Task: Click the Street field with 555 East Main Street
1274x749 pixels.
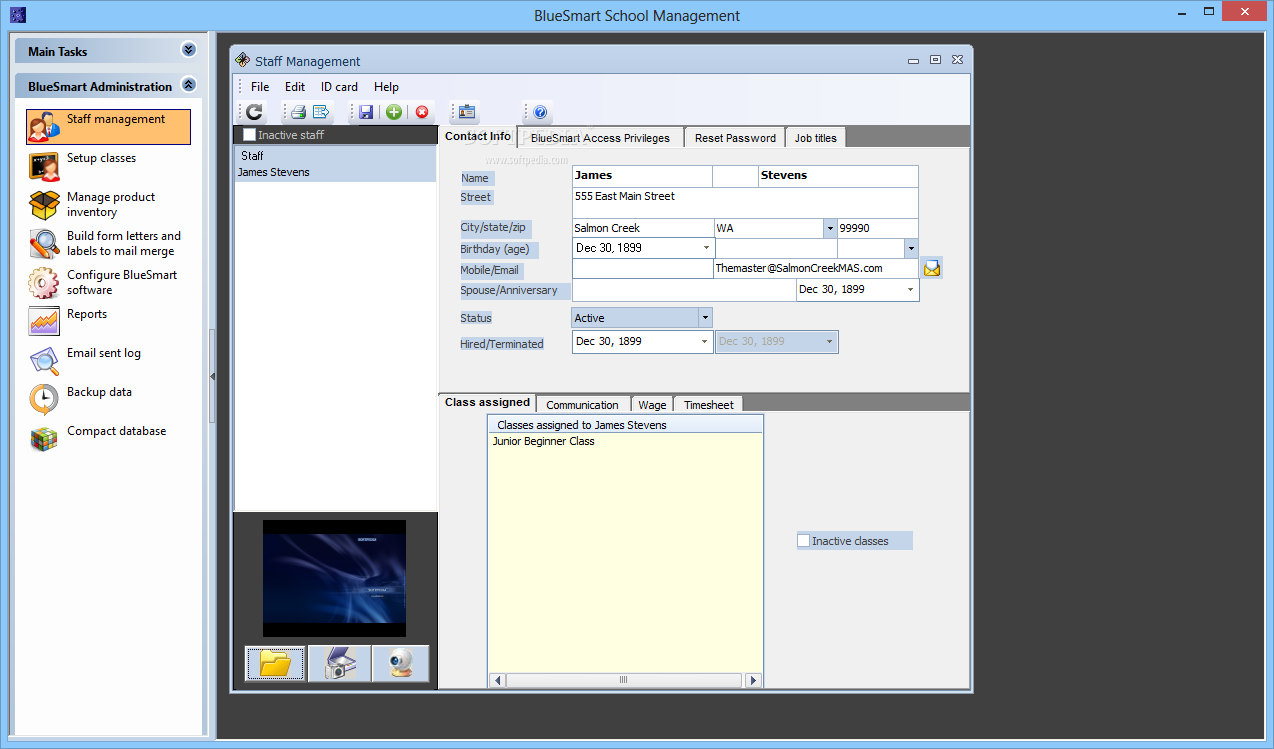Action: click(745, 203)
